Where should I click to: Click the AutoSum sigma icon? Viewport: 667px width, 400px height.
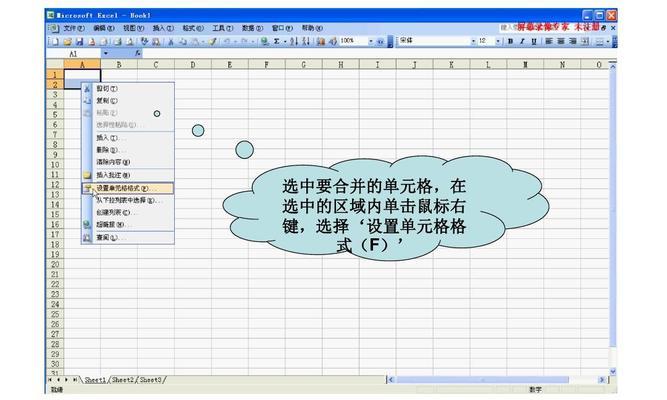[276, 41]
